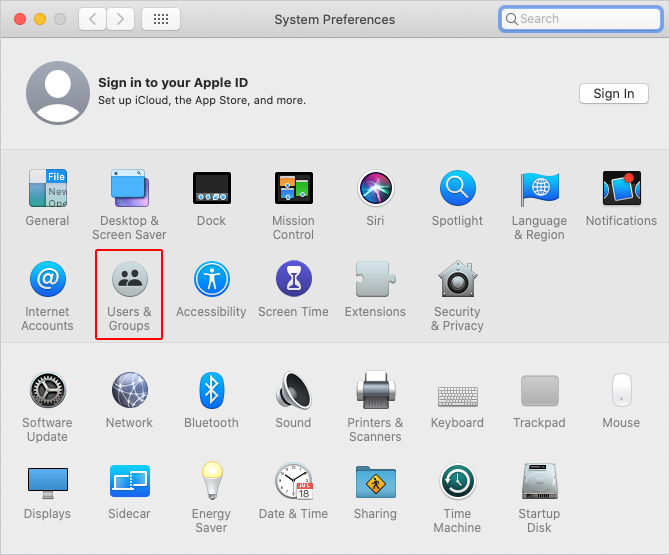Image resolution: width=670 pixels, height=555 pixels.
Task: Click the Sign In button
Action: [x=614, y=94]
